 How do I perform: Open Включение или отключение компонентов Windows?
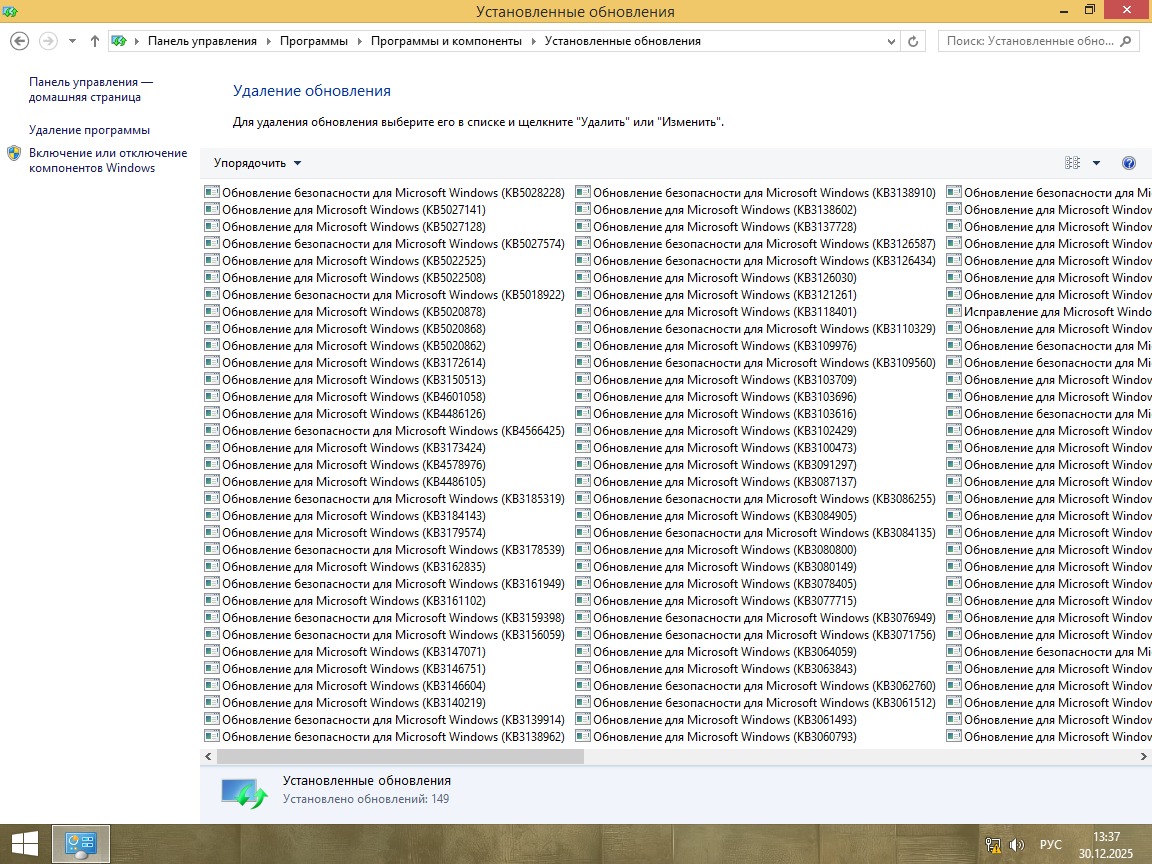[x=107, y=160]
